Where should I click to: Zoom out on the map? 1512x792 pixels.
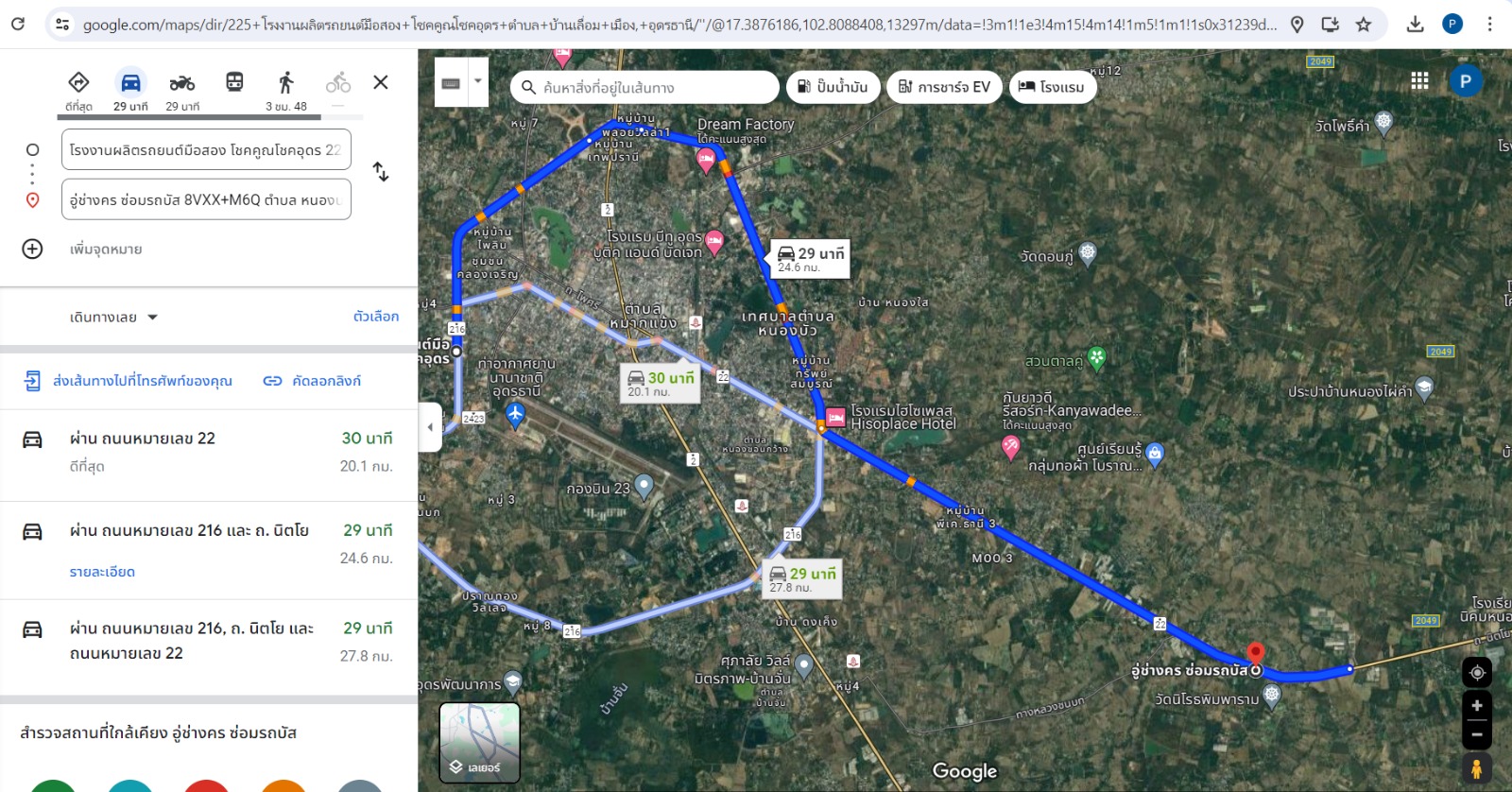[1477, 734]
